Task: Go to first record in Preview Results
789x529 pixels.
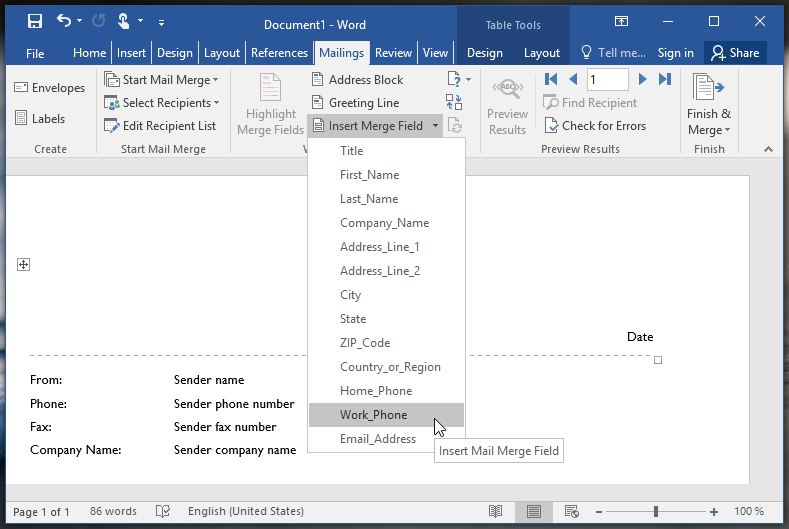Action: coord(551,79)
